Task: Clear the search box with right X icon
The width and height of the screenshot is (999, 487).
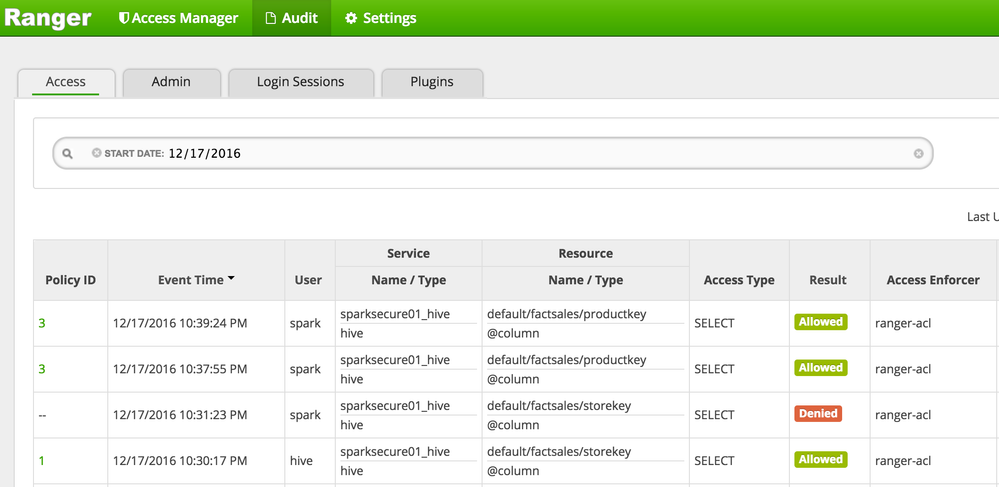Action: point(918,154)
